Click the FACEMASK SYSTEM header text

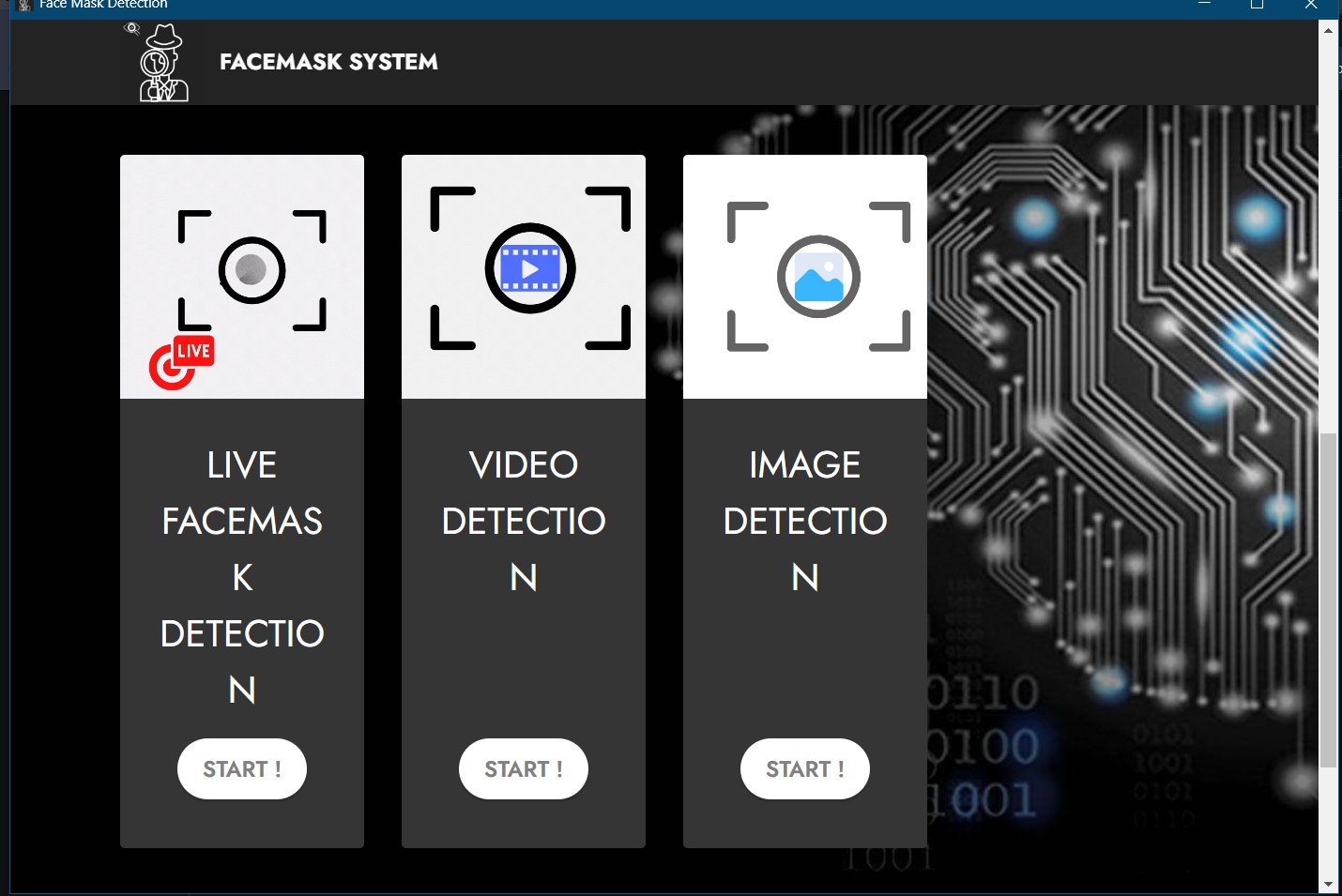328,62
